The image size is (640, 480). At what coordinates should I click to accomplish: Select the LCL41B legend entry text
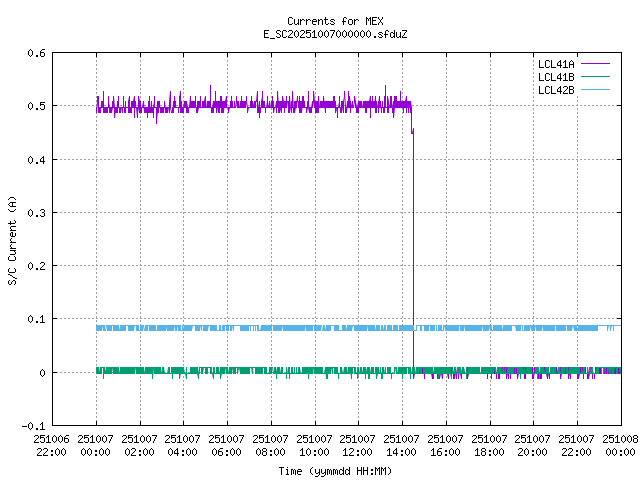click(556, 77)
